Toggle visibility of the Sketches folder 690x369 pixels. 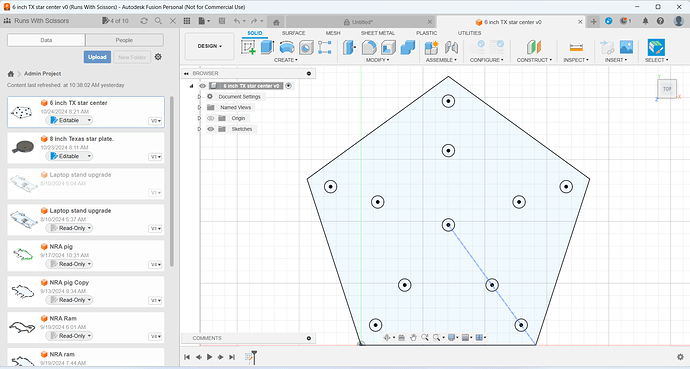[211, 129]
